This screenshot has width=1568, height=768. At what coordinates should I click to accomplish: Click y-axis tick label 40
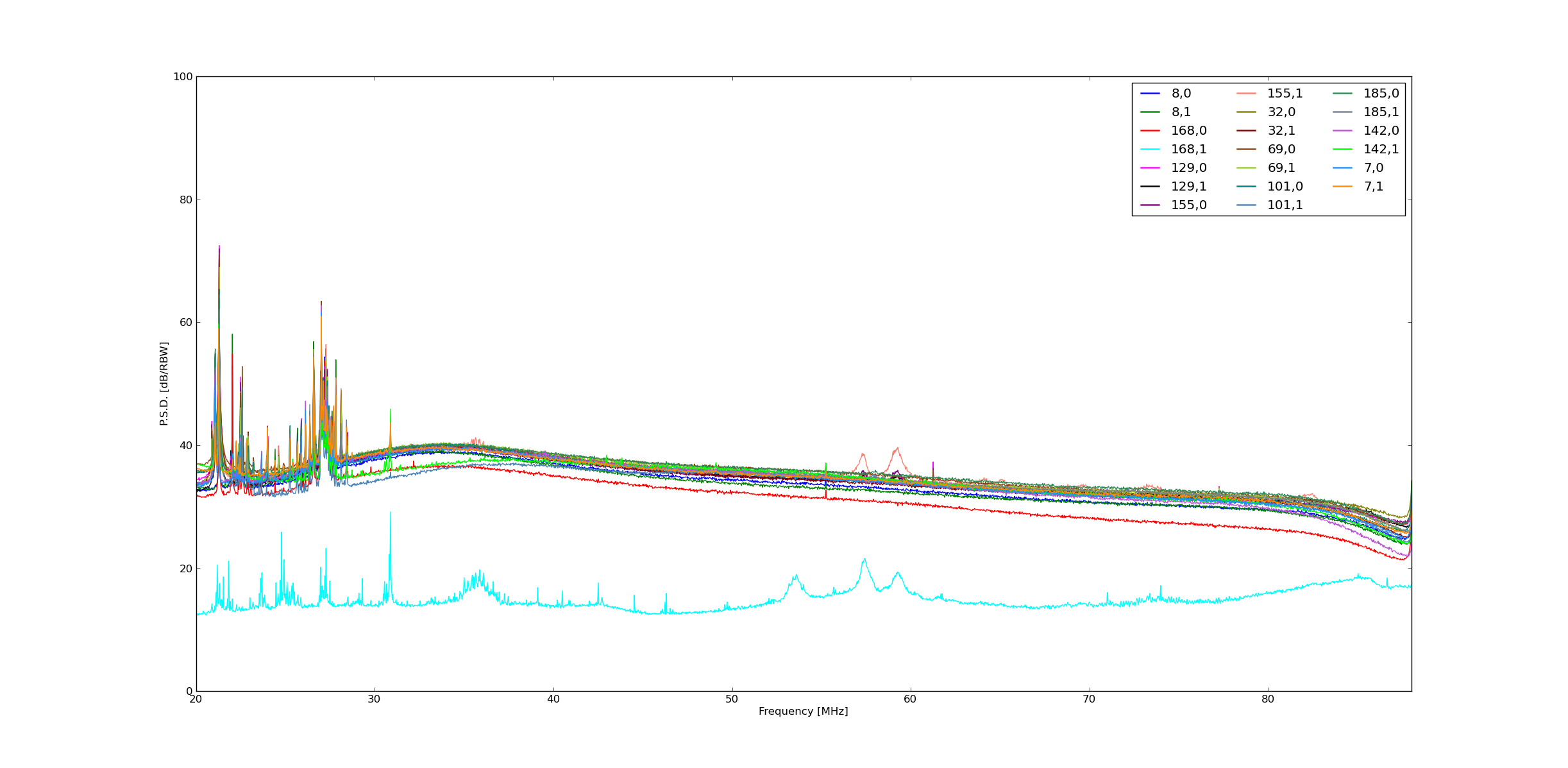tap(185, 446)
